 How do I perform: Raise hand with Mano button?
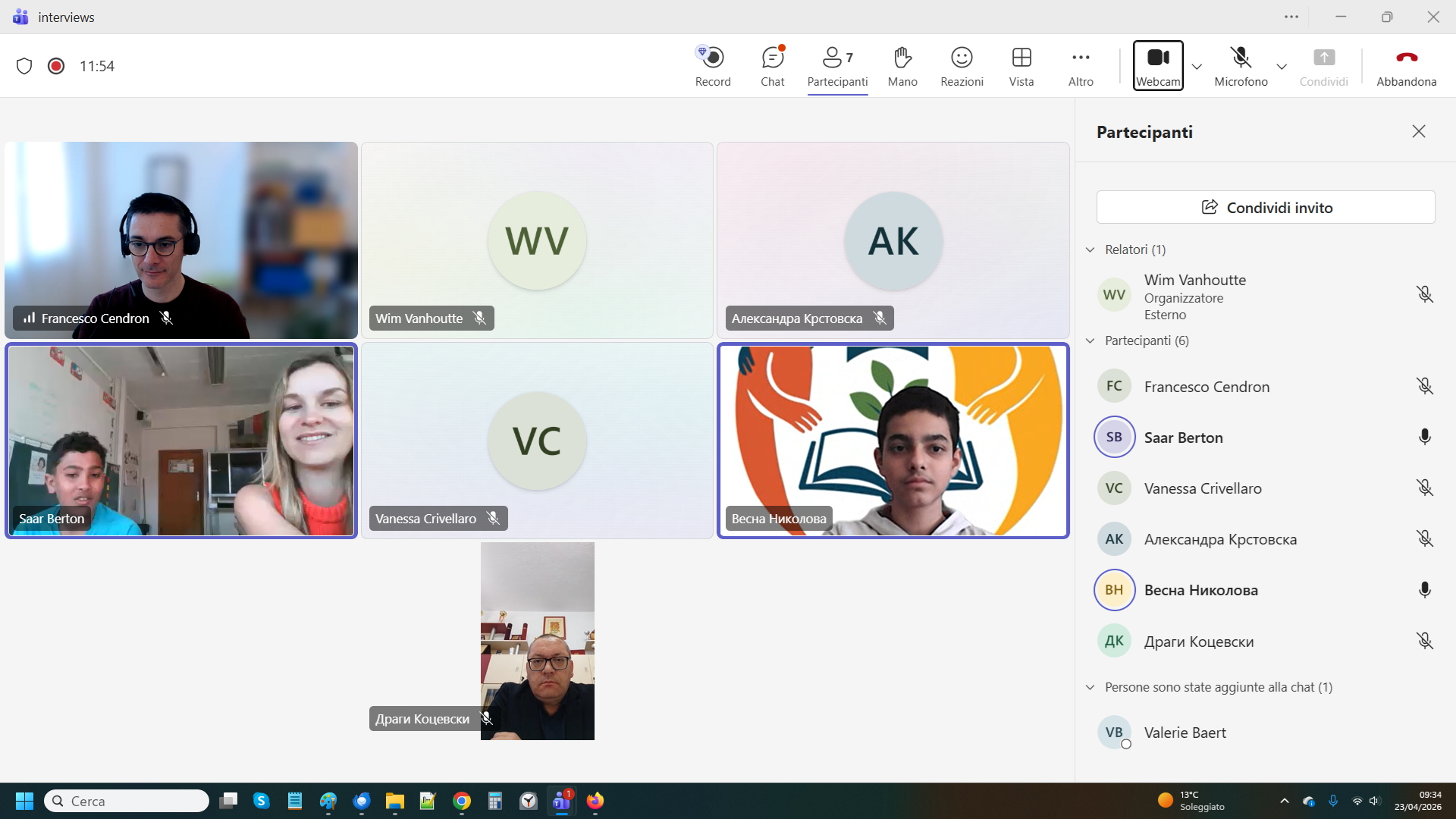[x=902, y=66]
